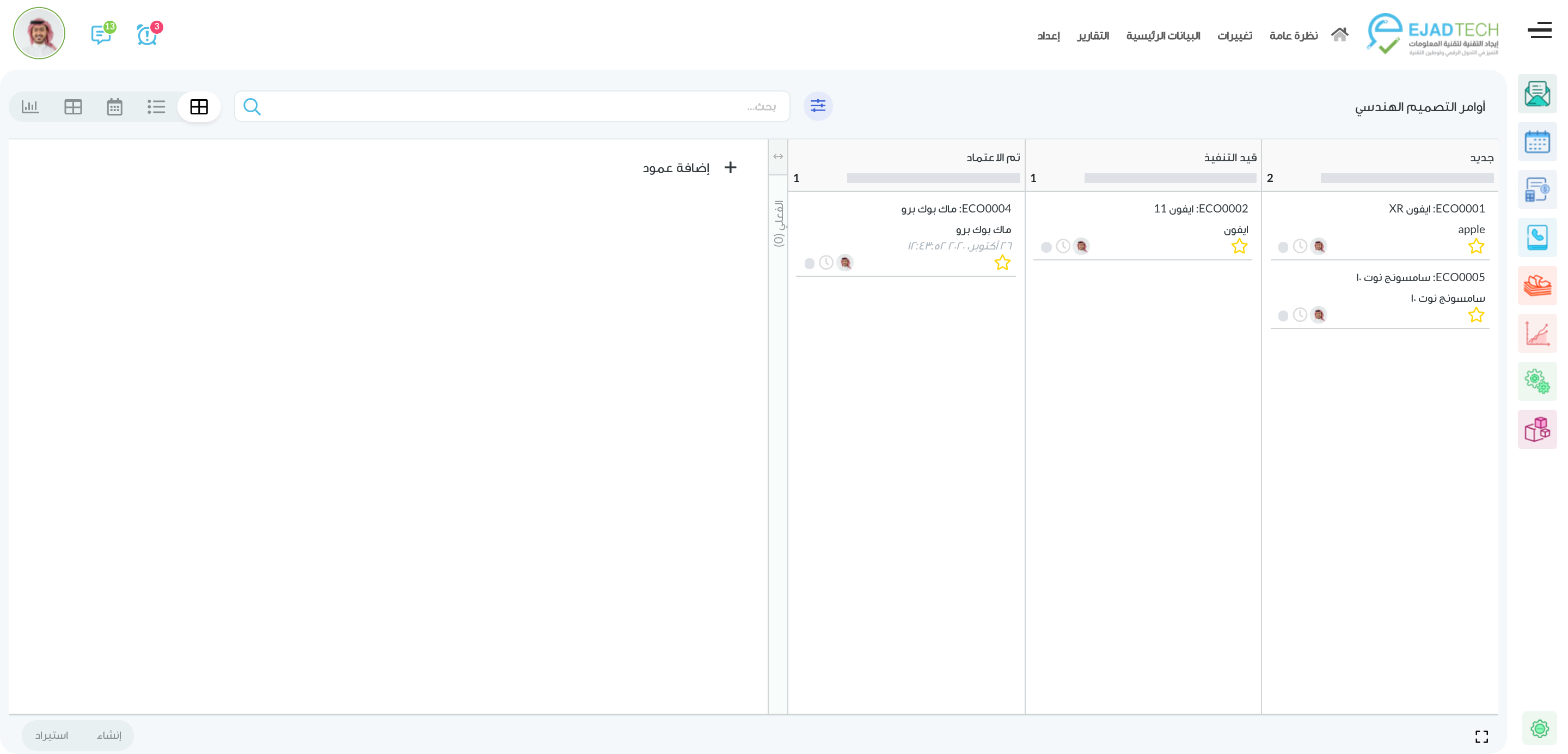Open the user profile avatar menu

point(40,33)
